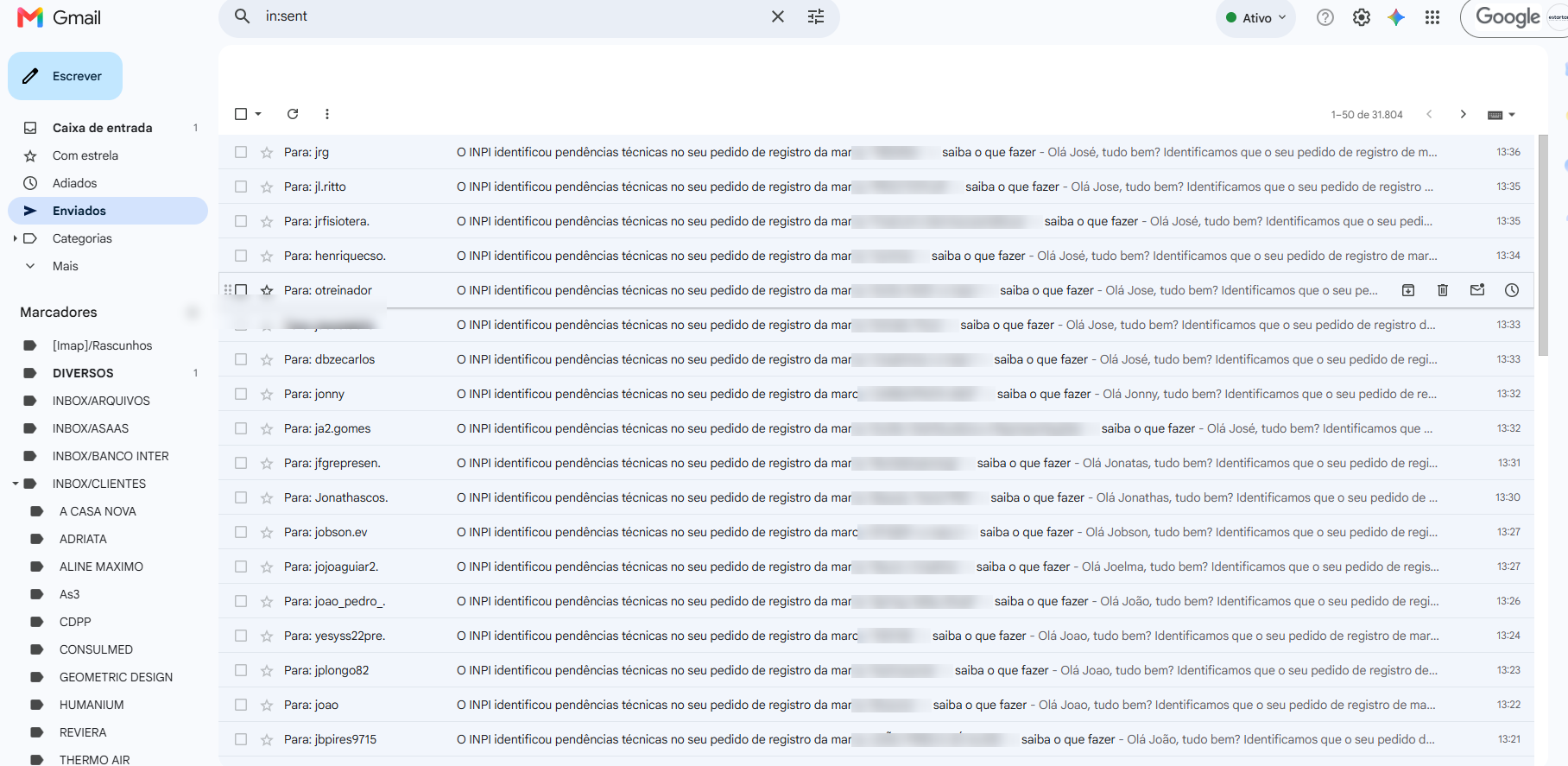1568x766 pixels.
Task: Check the email to jonny
Action: [241, 394]
